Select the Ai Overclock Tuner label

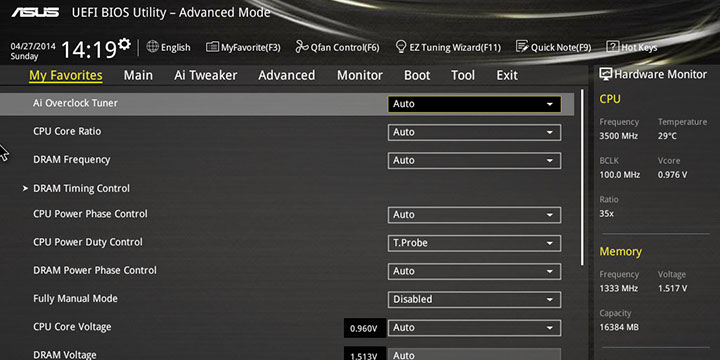point(75,103)
